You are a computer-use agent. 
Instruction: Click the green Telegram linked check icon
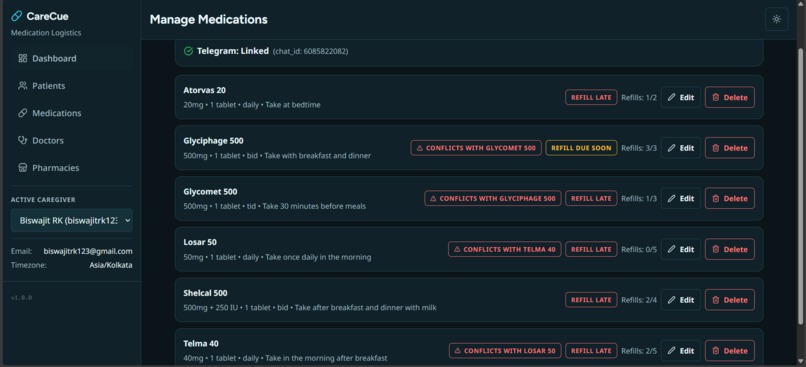pos(188,51)
